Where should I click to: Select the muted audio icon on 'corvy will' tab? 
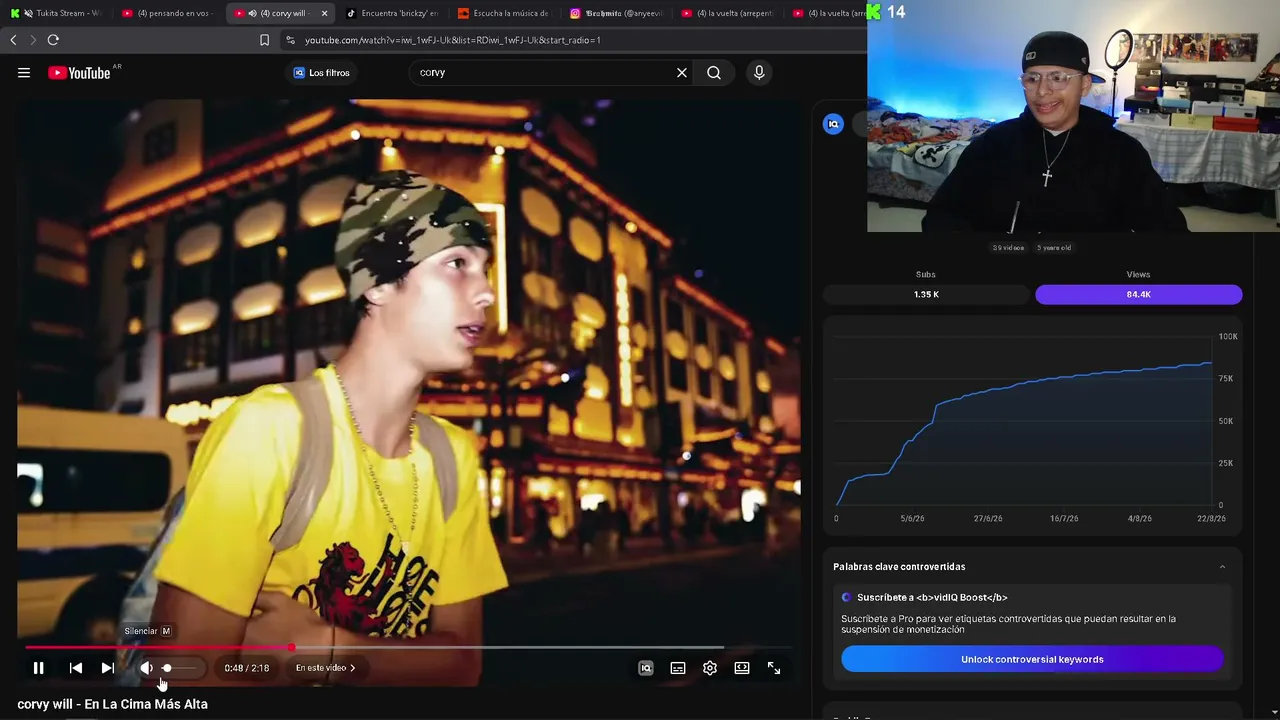point(252,13)
